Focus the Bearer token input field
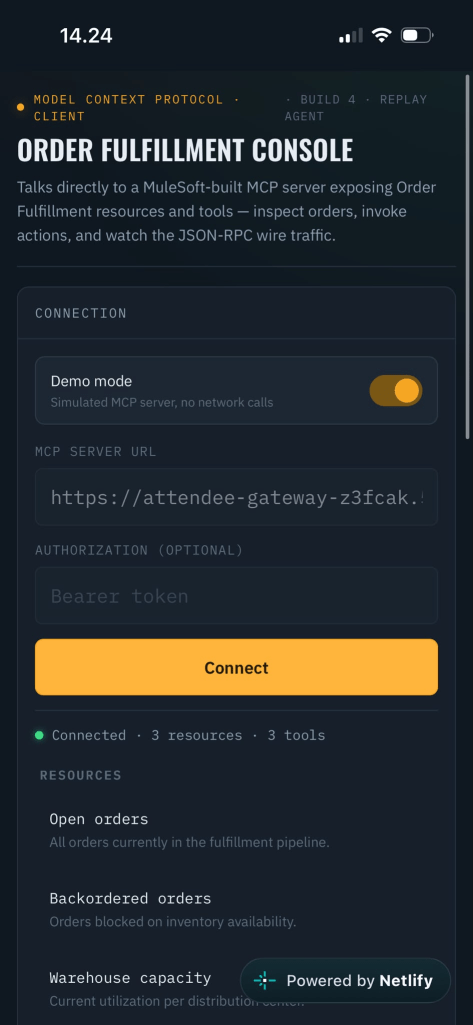Screen dimensions: 473x1025 (x=236, y=596)
